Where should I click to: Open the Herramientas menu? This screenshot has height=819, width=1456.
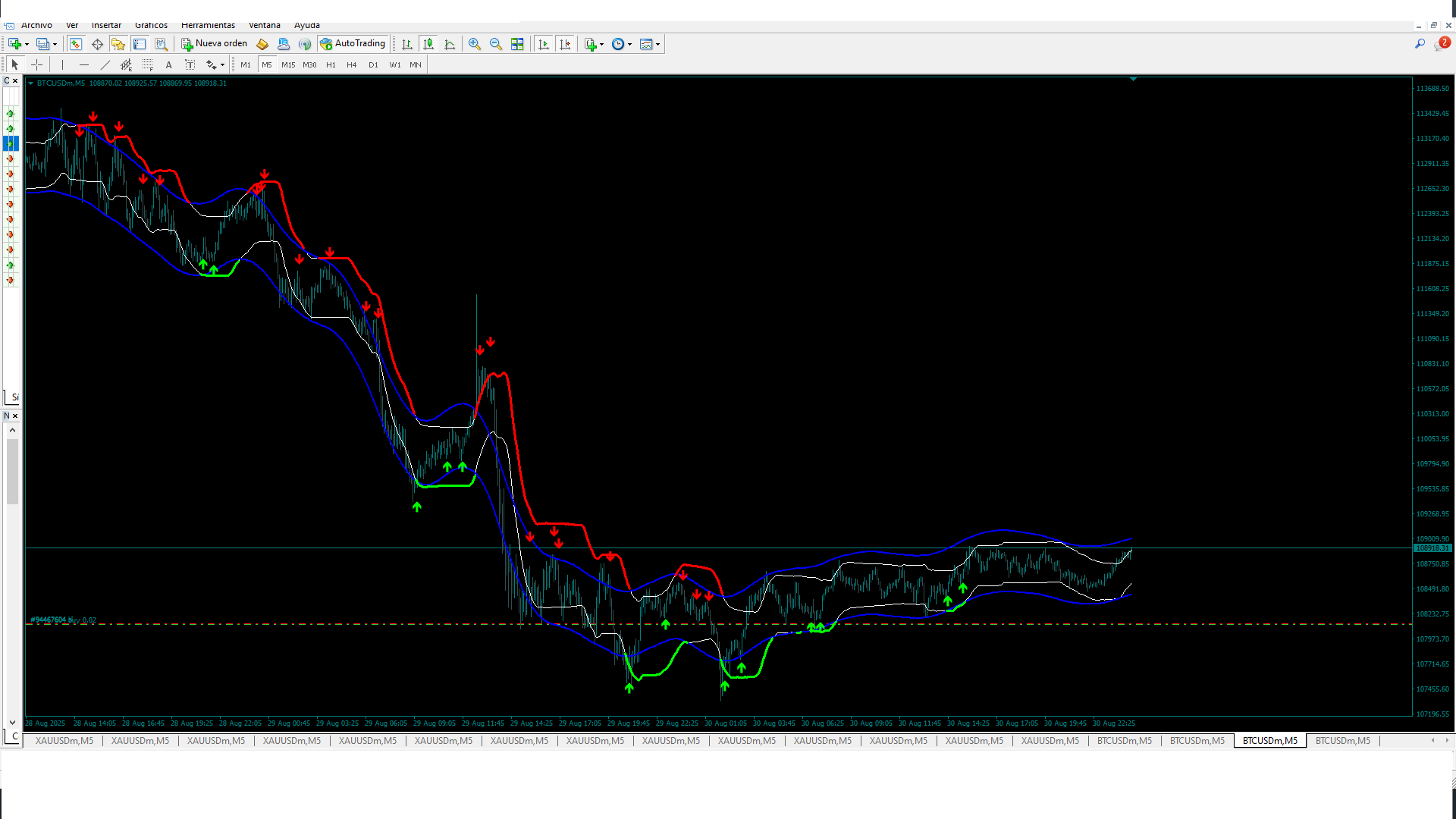pos(208,25)
